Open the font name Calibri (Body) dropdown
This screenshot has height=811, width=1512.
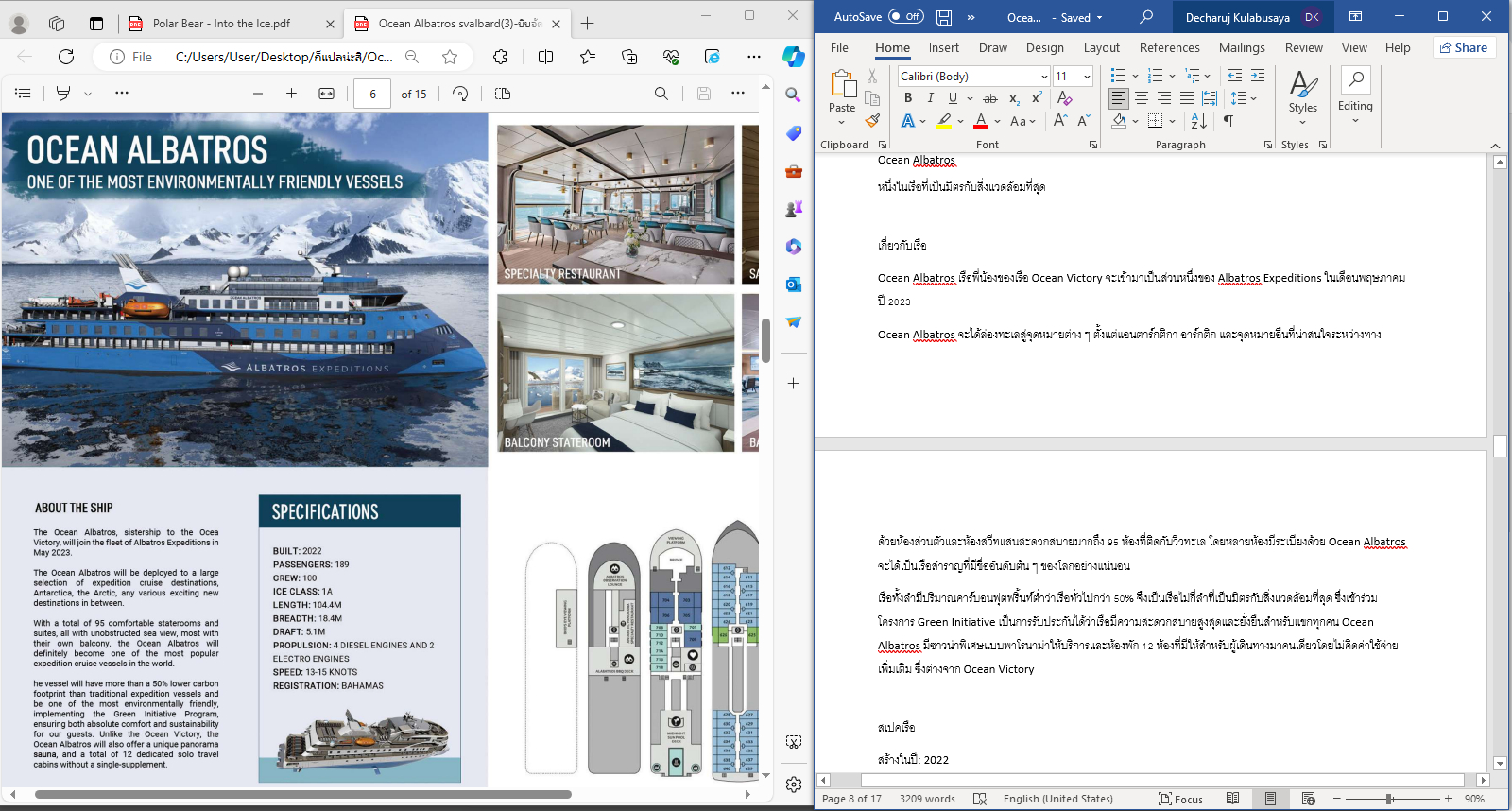click(x=1044, y=77)
